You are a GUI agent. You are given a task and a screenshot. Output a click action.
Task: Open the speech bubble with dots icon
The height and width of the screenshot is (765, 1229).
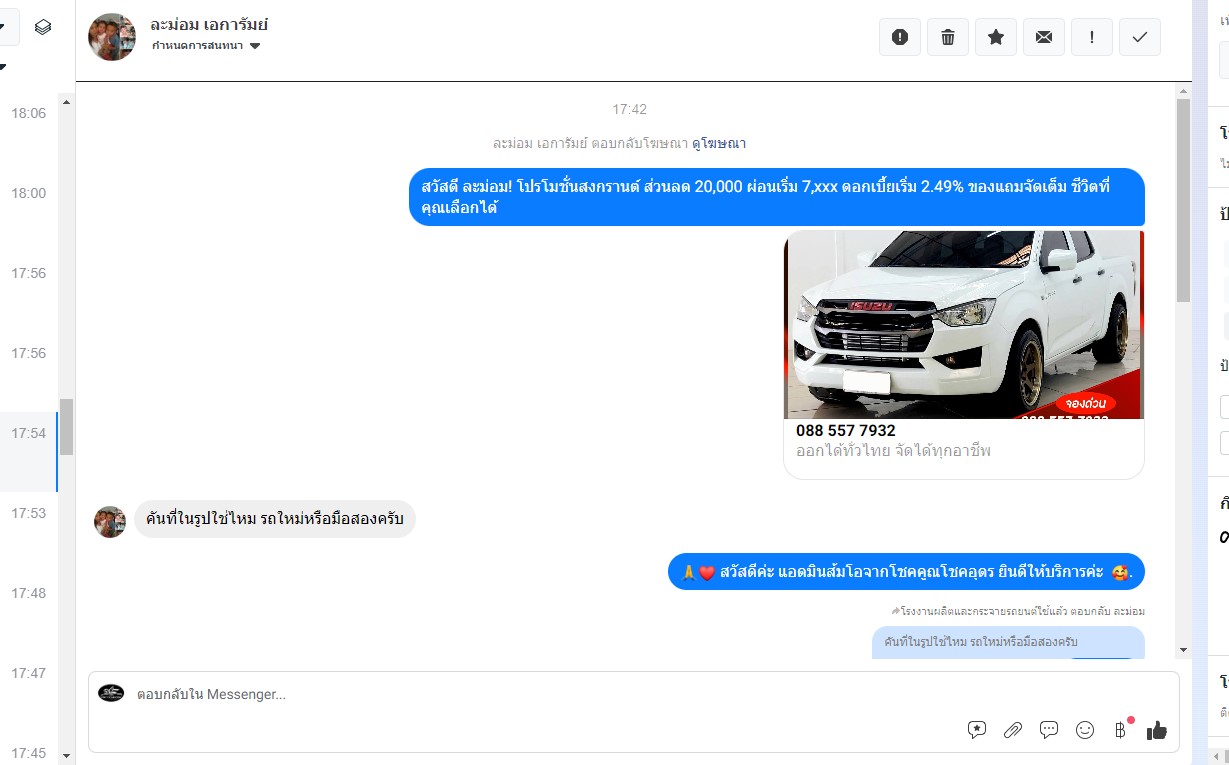1049,730
